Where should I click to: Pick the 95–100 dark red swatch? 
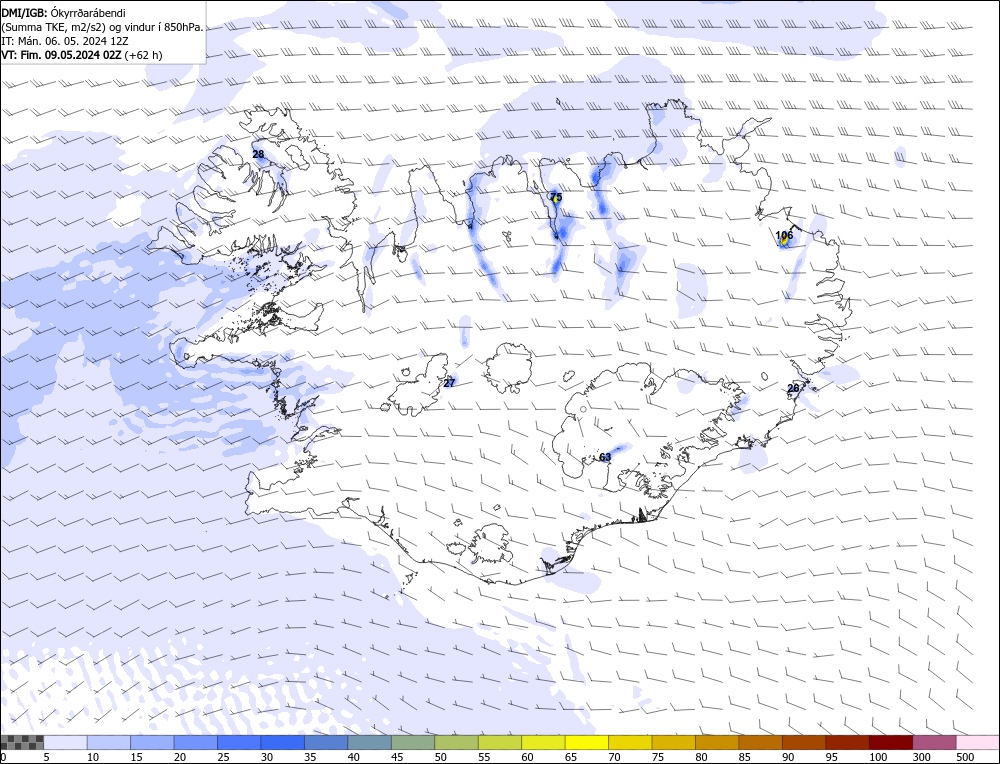tap(846, 742)
